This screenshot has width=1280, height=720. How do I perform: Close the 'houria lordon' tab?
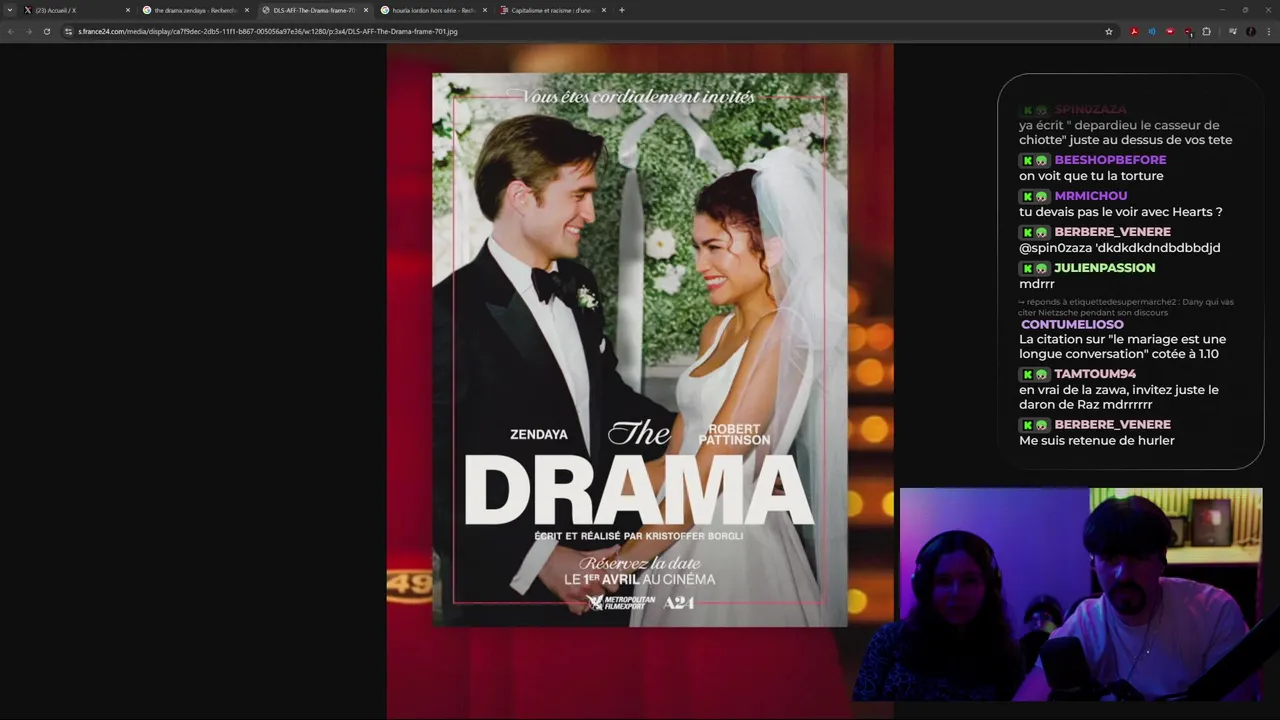click(x=485, y=10)
